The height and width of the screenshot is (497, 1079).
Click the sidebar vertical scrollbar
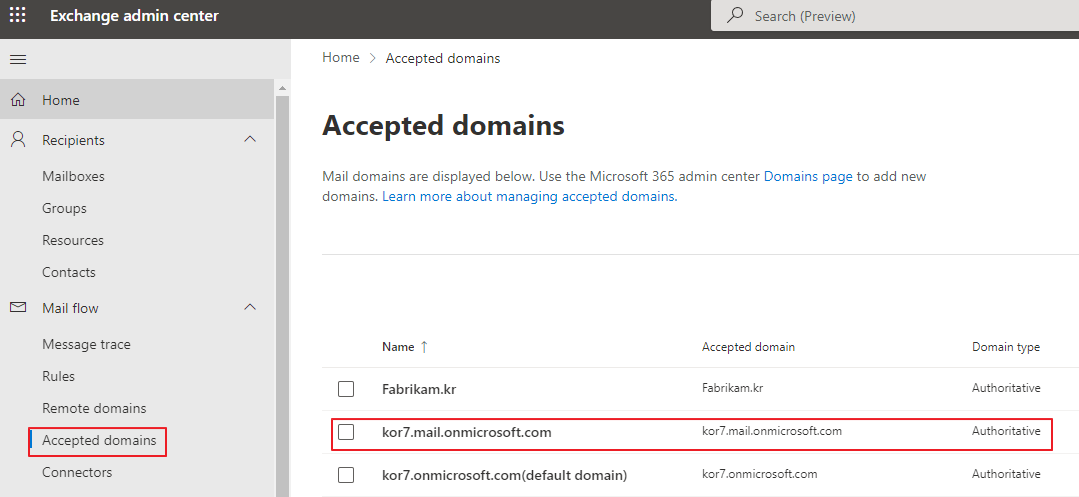coord(282,289)
